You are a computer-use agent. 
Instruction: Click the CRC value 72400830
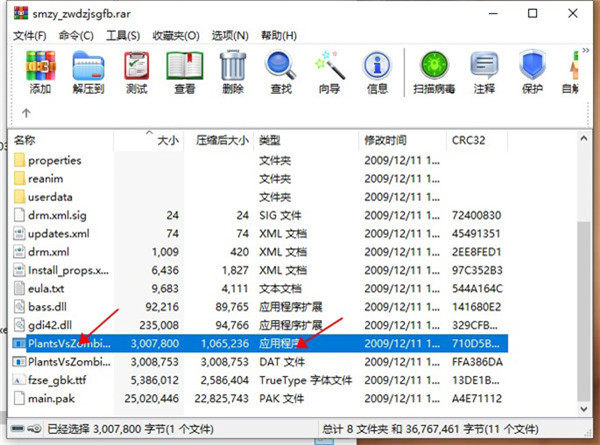[x=476, y=215]
